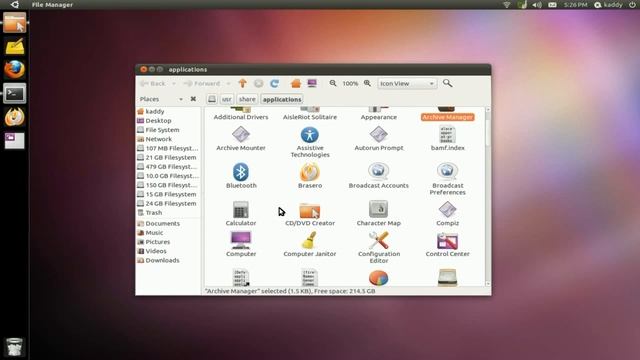Open search for files magnifier
Viewport: 640px width, 360px height.
(x=447, y=83)
